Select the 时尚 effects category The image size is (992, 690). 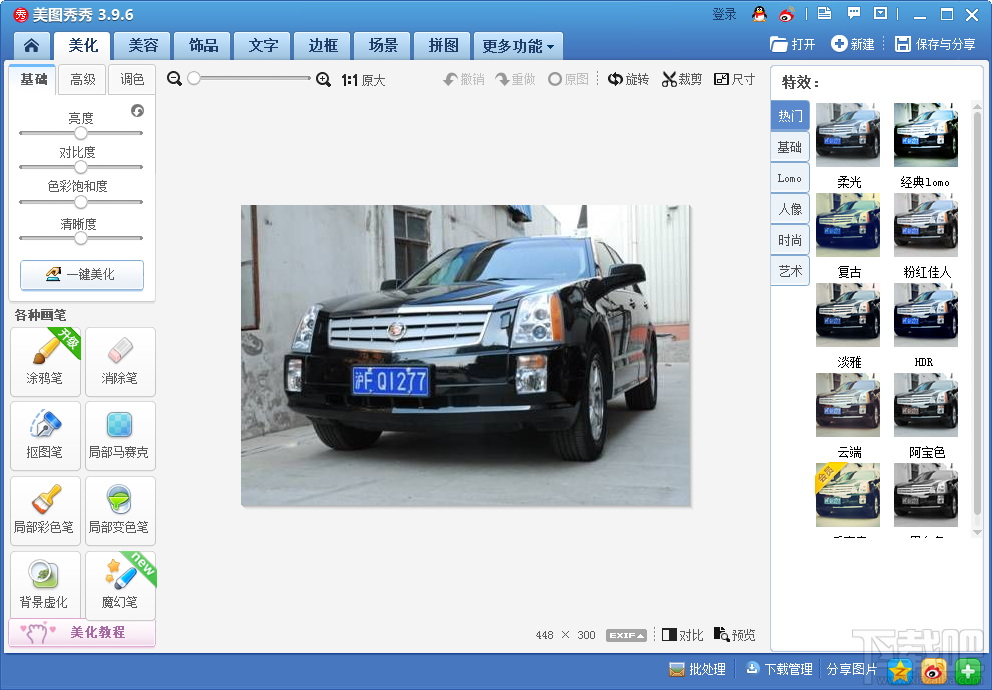(x=790, y=240)
